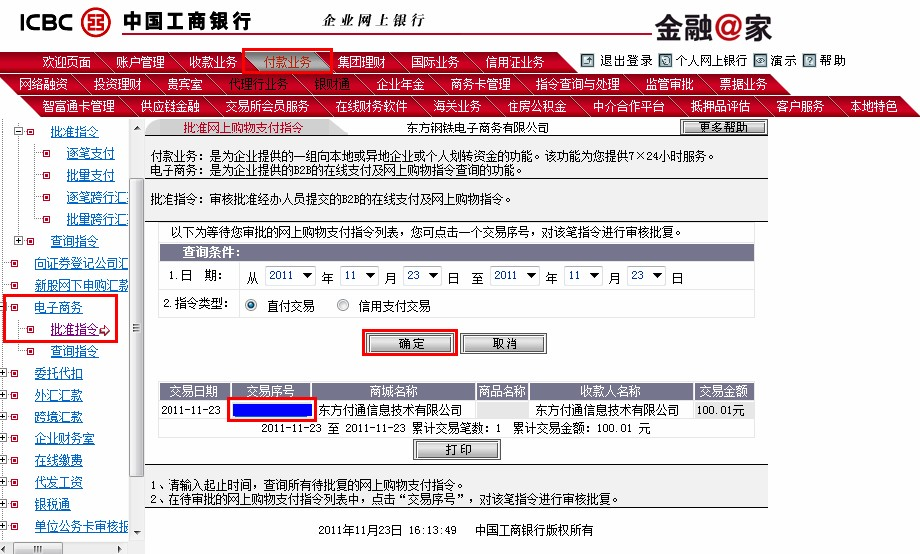
Task: Open the 在线缴费 sidebar link
Action: [x=58, y=461]
